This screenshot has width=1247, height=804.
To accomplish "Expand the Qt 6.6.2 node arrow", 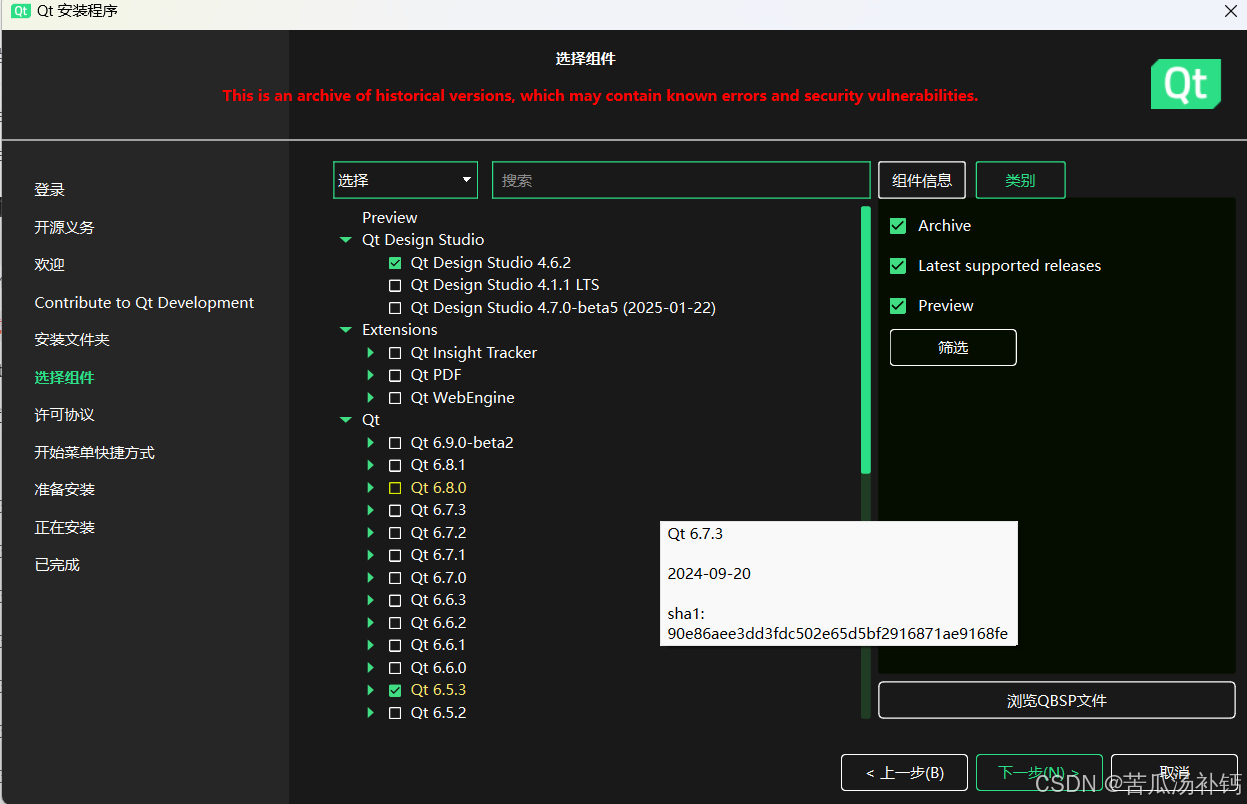I will (x=371, y=623).
